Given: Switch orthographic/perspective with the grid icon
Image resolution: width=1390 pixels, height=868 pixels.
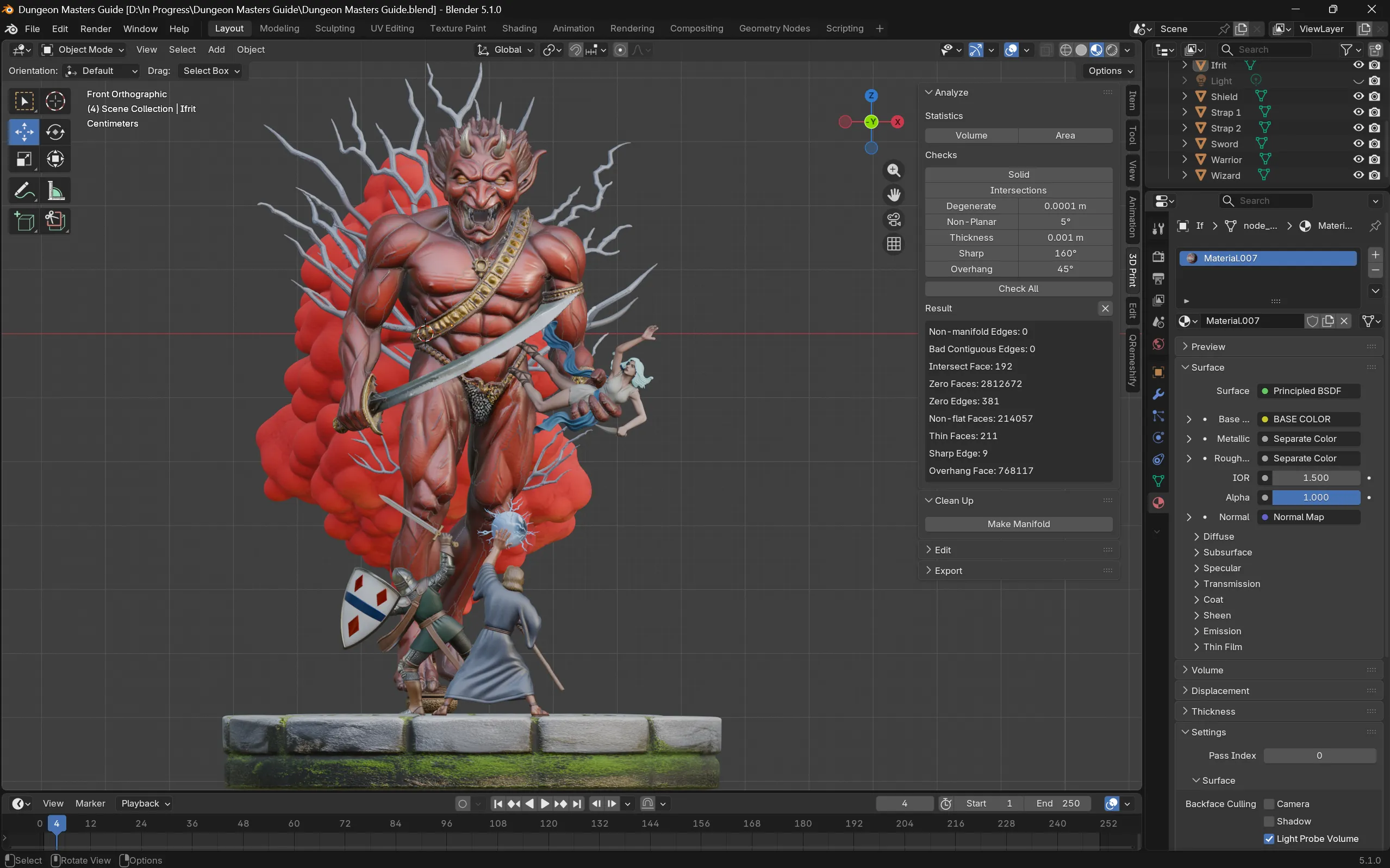Looking at the screenshot, I should (893, 245).
